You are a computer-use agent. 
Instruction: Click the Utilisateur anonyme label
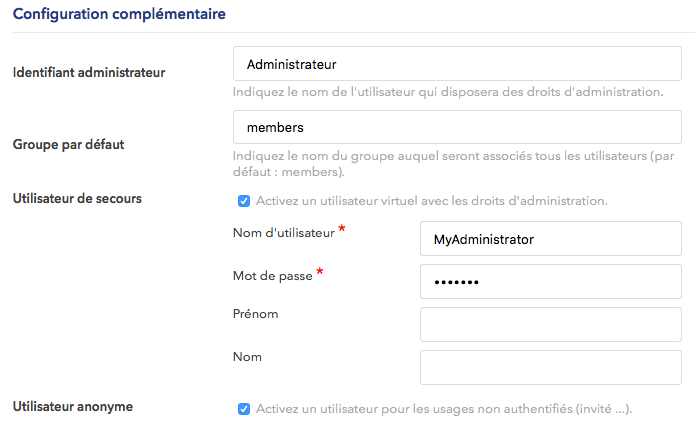(72, 406)
